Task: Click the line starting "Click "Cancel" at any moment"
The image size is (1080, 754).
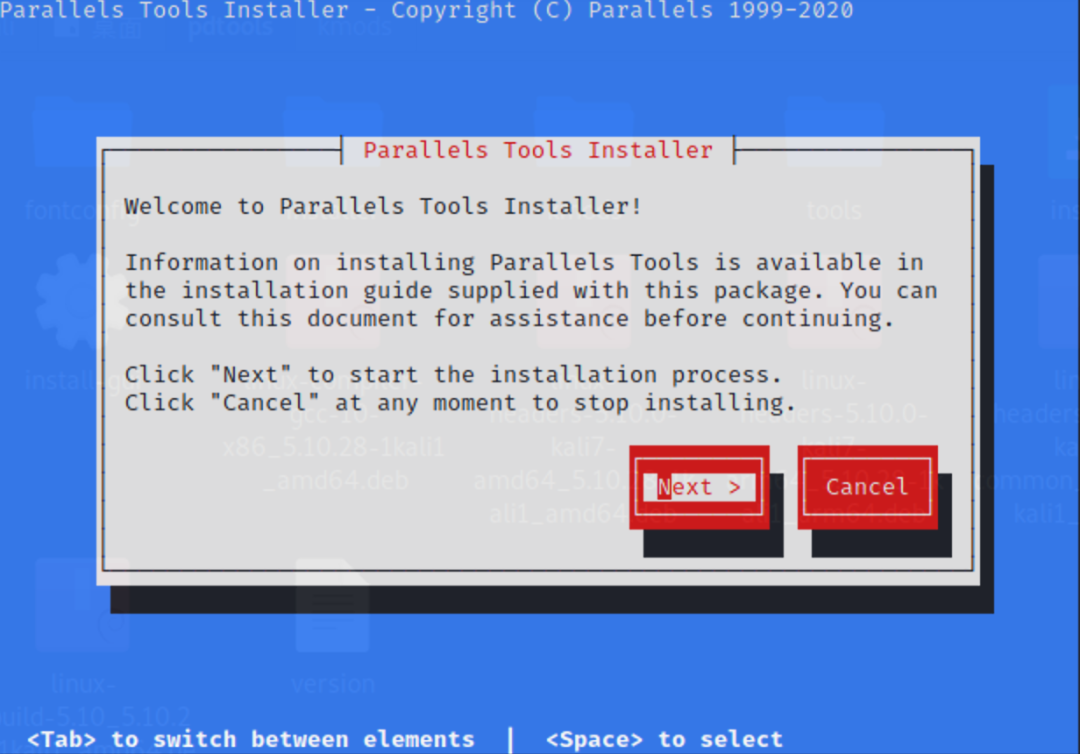Action: click(x=459, y=403)
